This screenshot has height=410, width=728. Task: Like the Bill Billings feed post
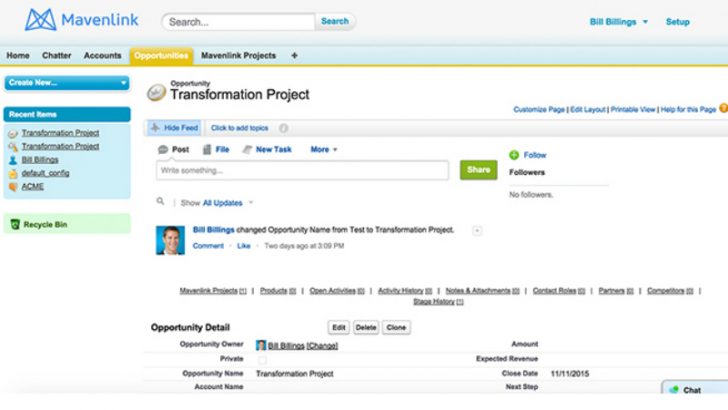click(x=243, y=246)
